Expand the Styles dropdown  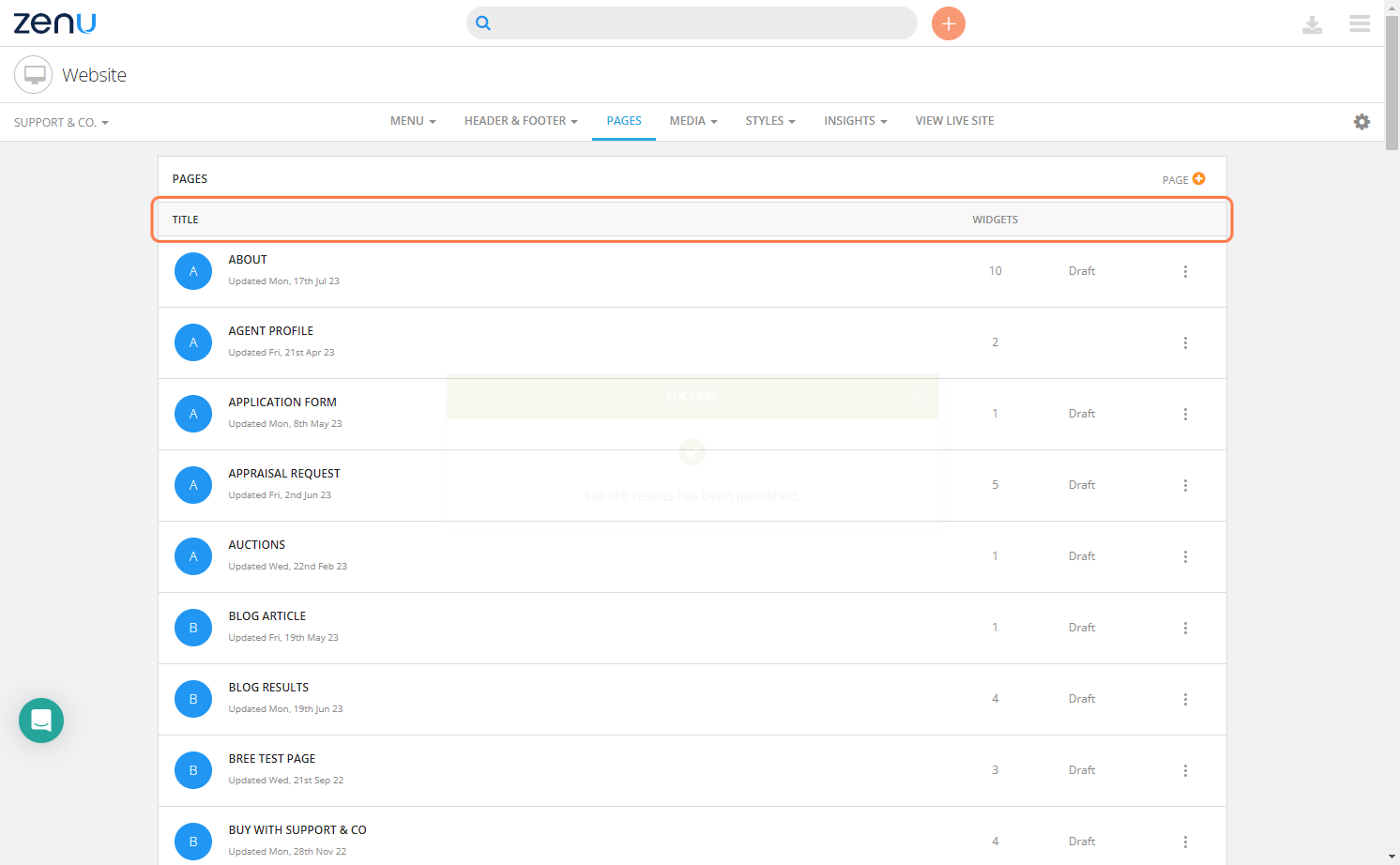770,121
